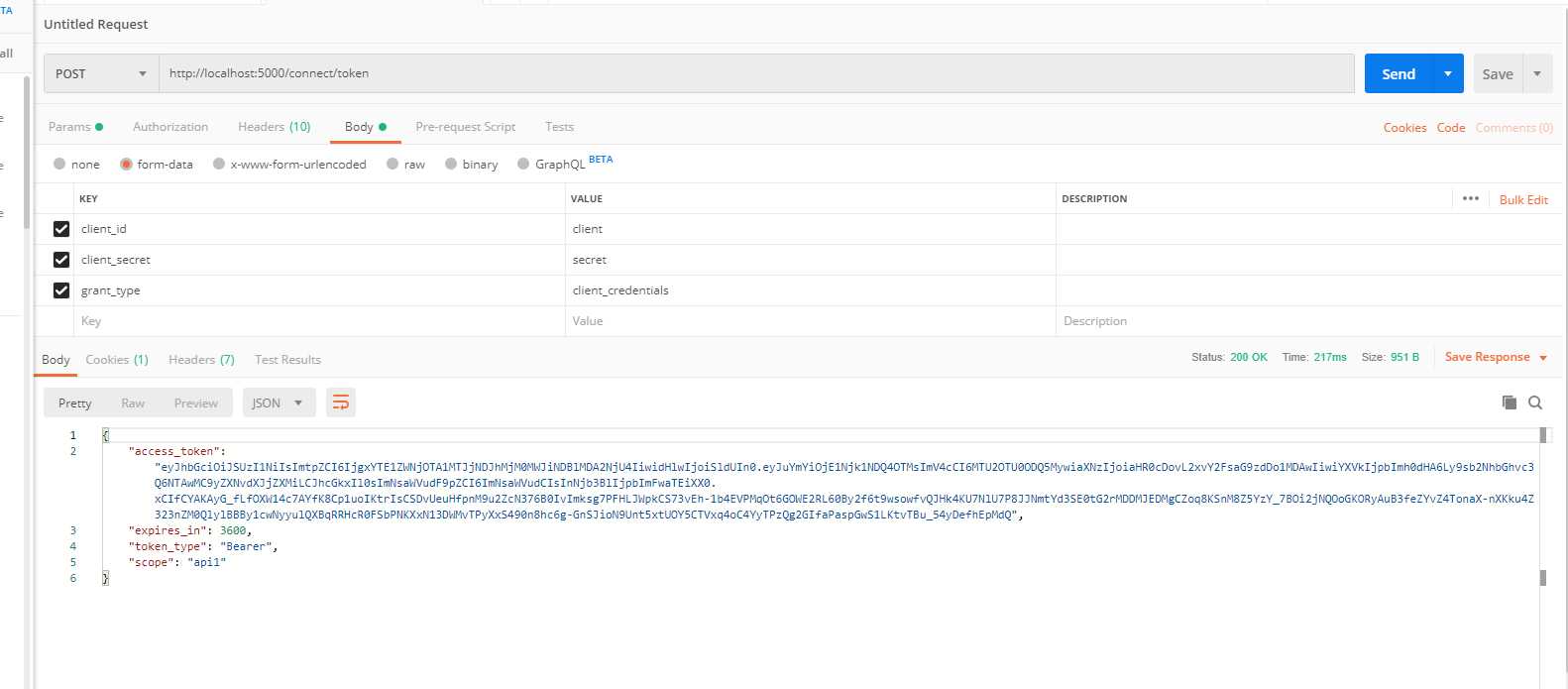Click the empty Value input cell
The image size is (1568, 689).
tap(810, 321)
